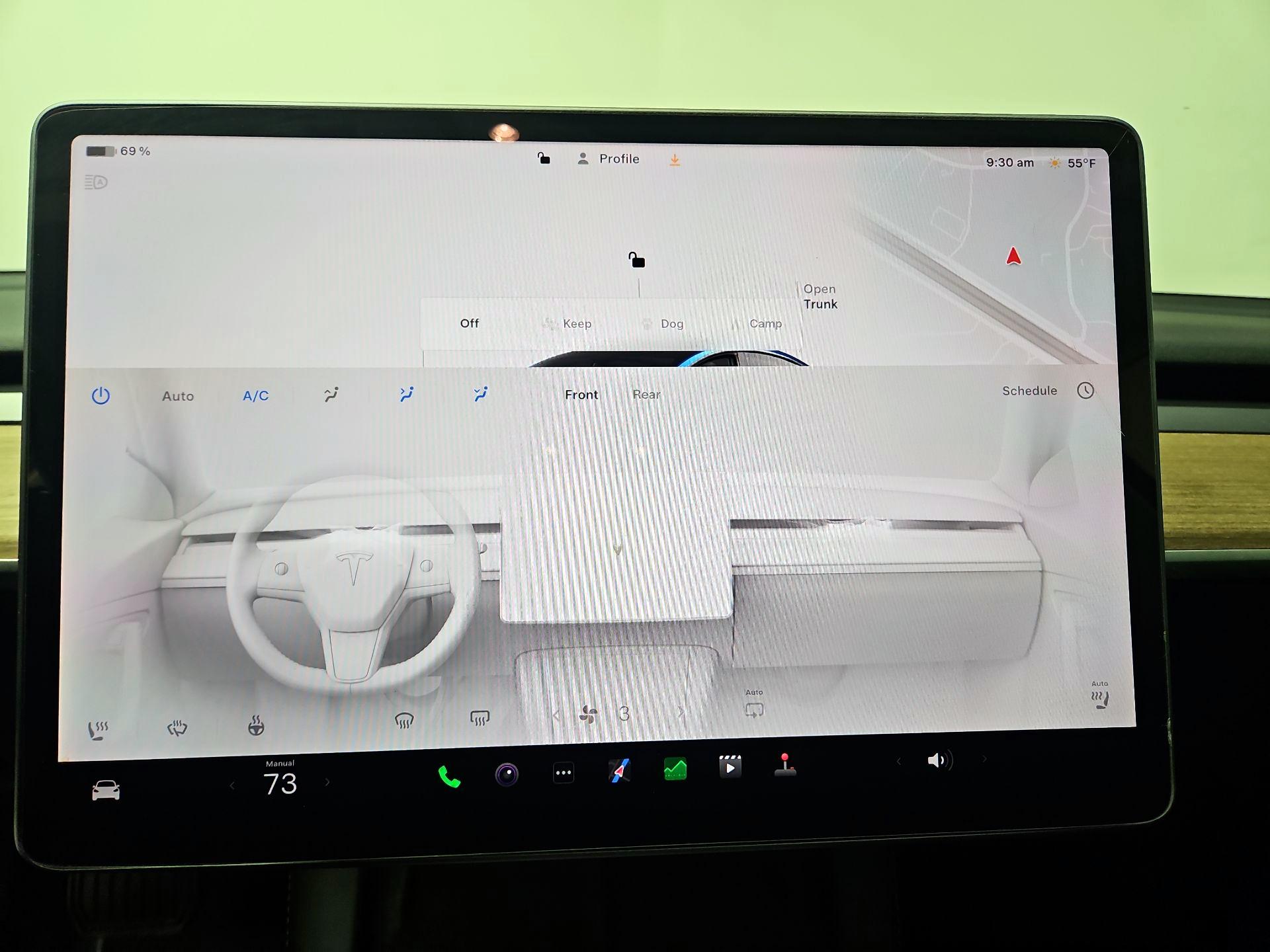1270x952 pixels.
Task: Enable the rear window defroster
Action: (x=481, y=717)
